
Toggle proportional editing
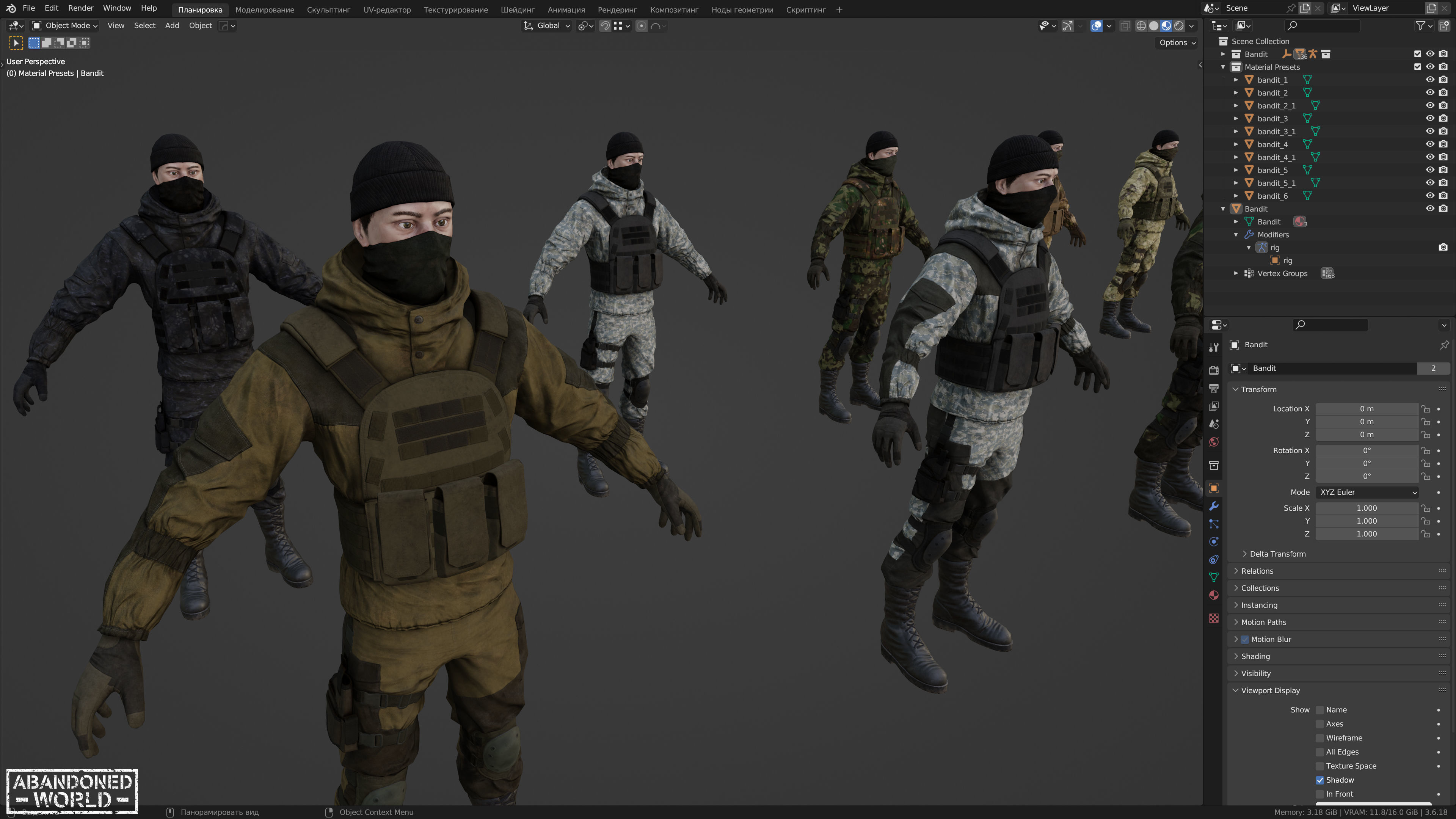[x=642, y=26]
